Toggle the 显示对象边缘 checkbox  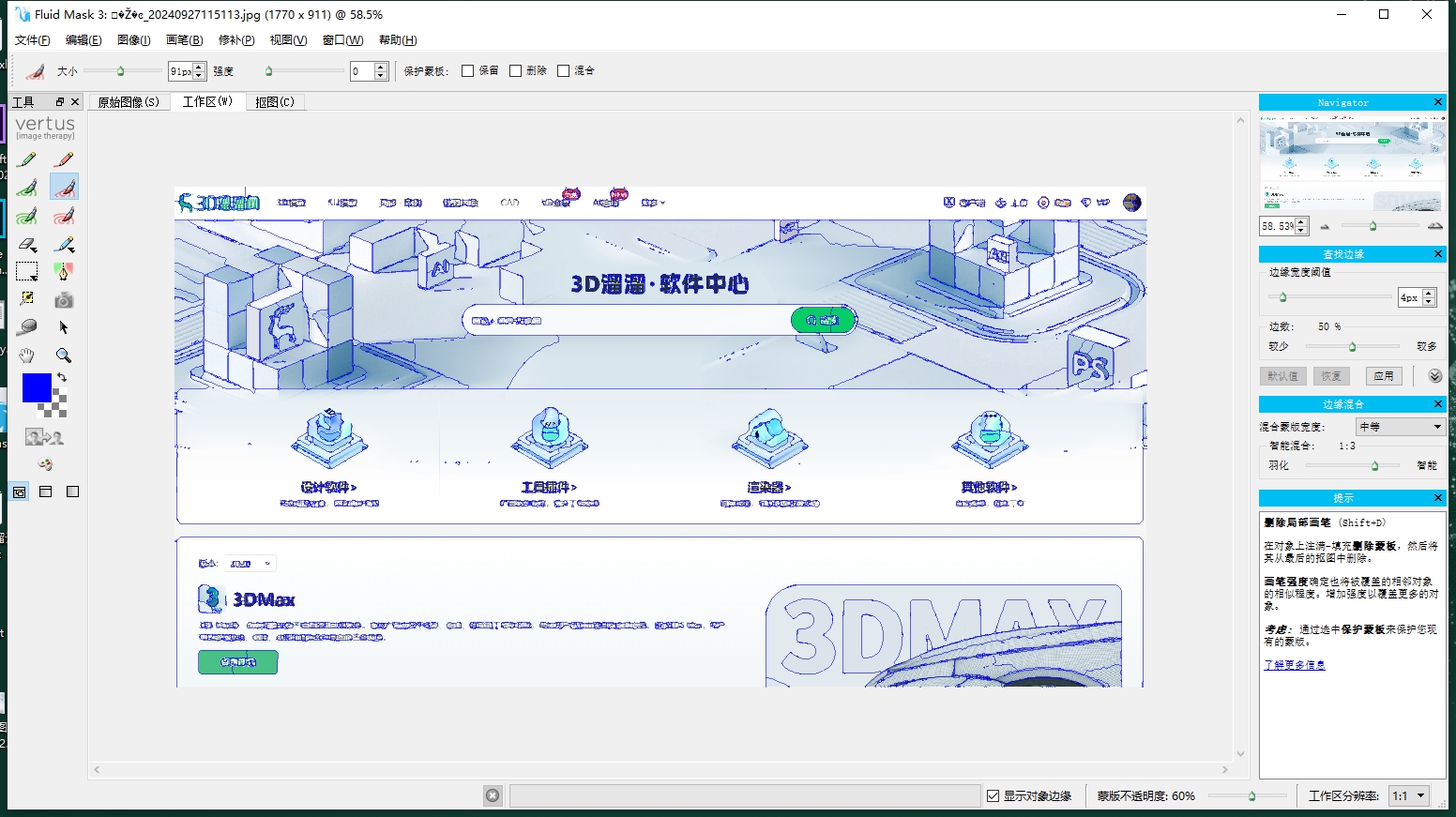[993, 795]
